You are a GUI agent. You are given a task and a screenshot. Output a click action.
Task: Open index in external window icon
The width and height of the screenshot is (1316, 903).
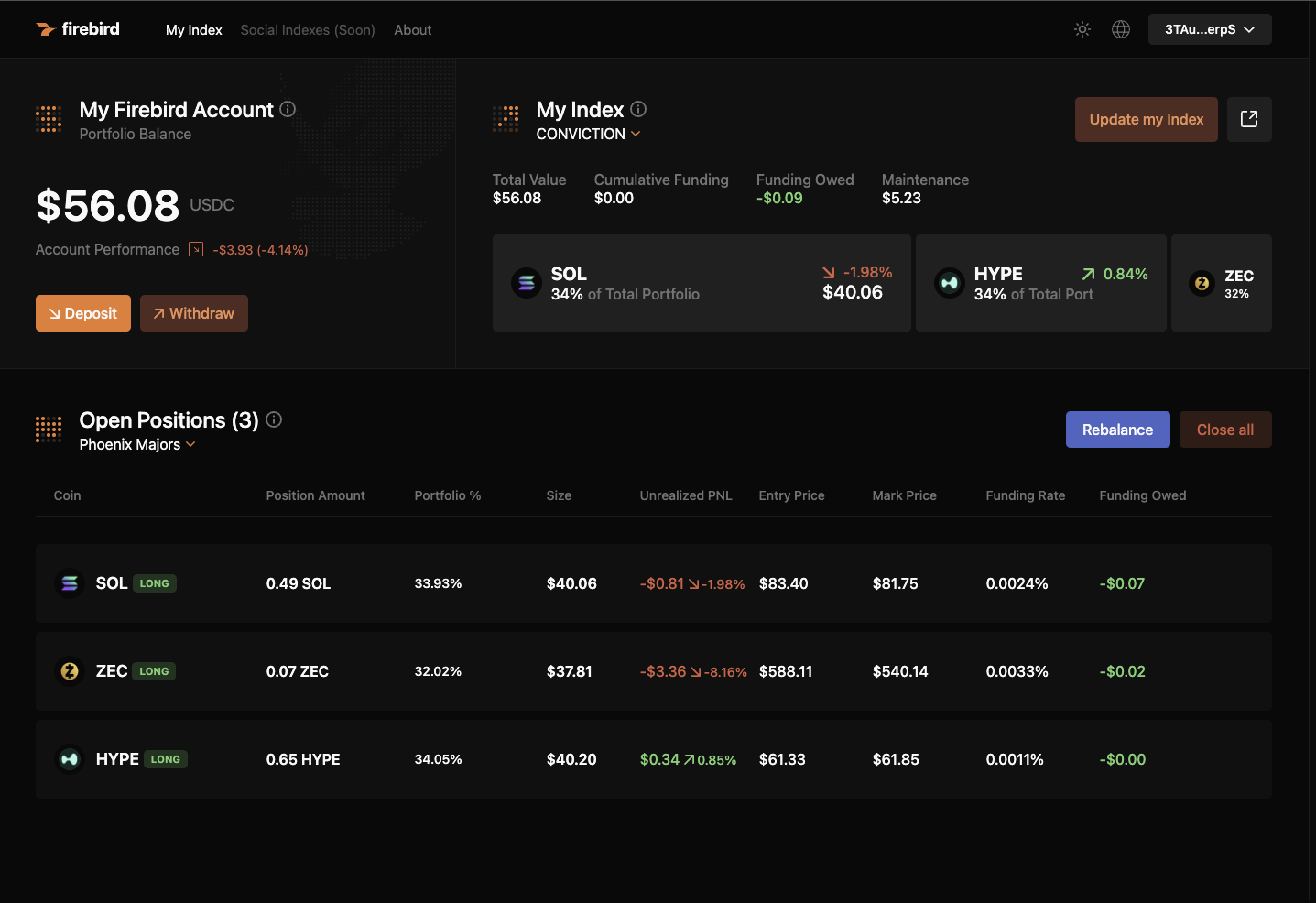tap(1249, 119)
